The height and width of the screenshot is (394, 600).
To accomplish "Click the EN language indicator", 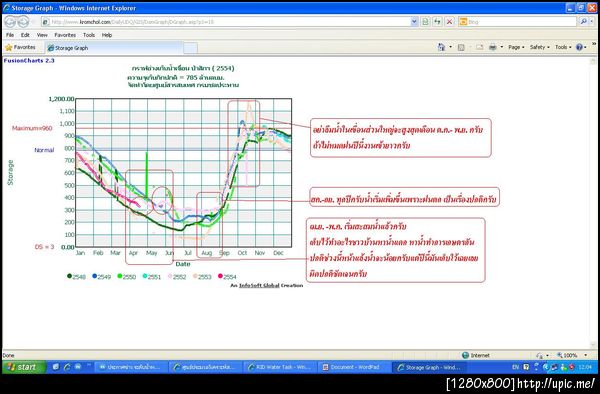I will click(x=515, y=367).
